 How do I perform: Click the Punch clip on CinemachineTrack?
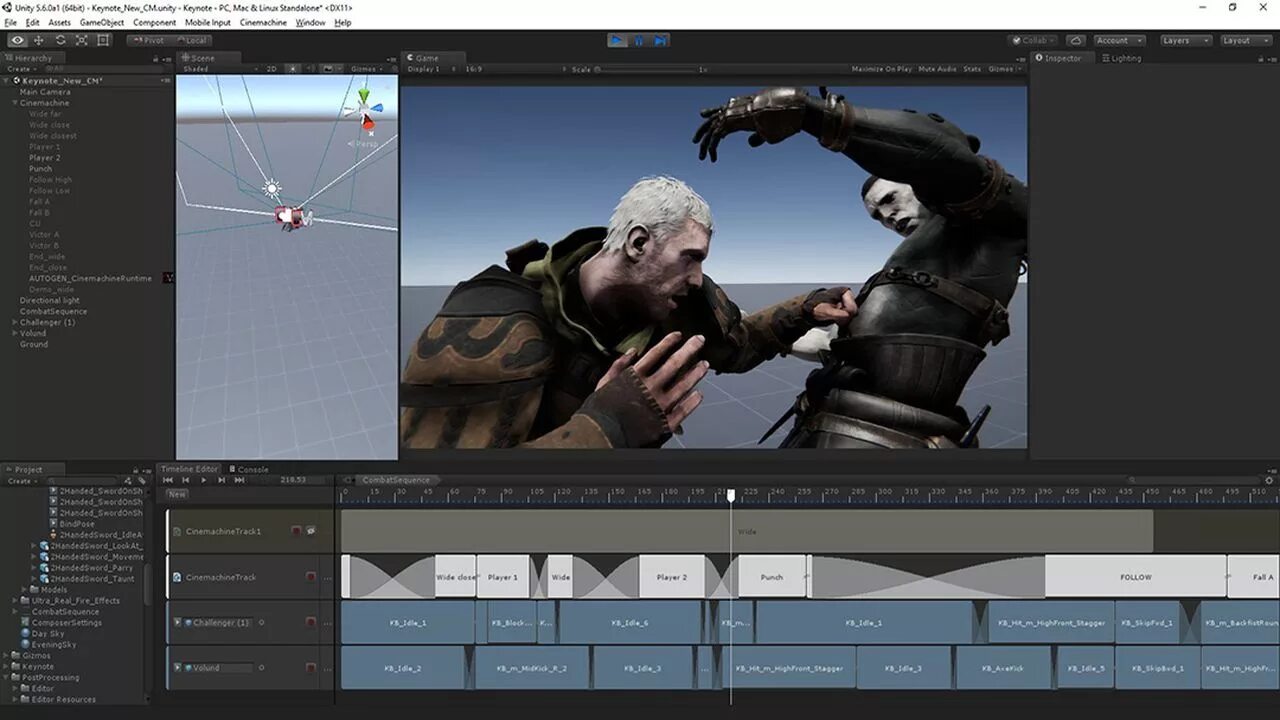771,577
